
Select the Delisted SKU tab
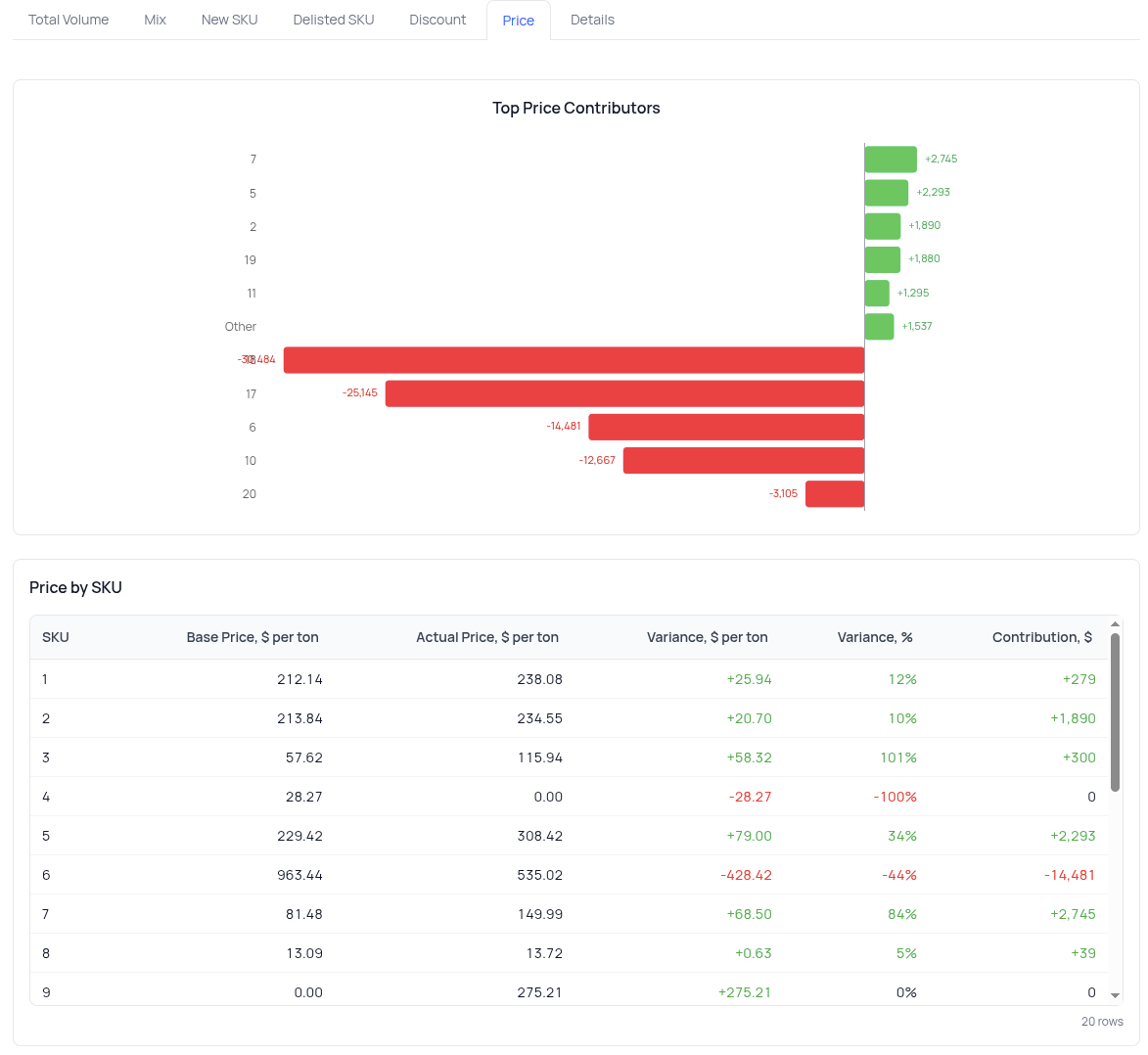[x=333, y=20]
